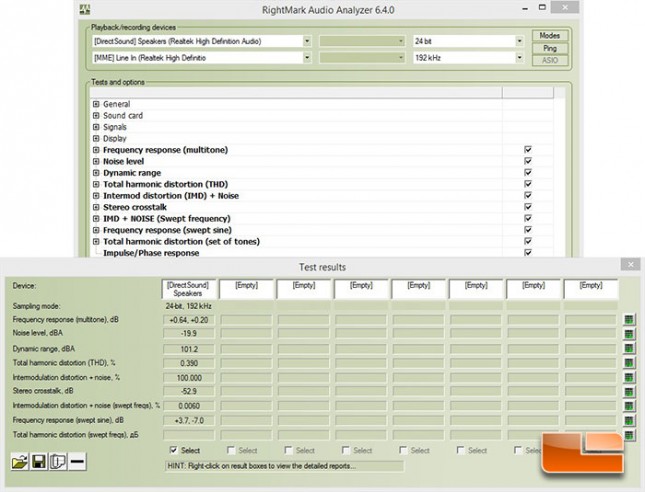The height and width of the screenshot is (492, 645).
Task: Expand Frequency response (multitone) options
Action: click(96, 150)
